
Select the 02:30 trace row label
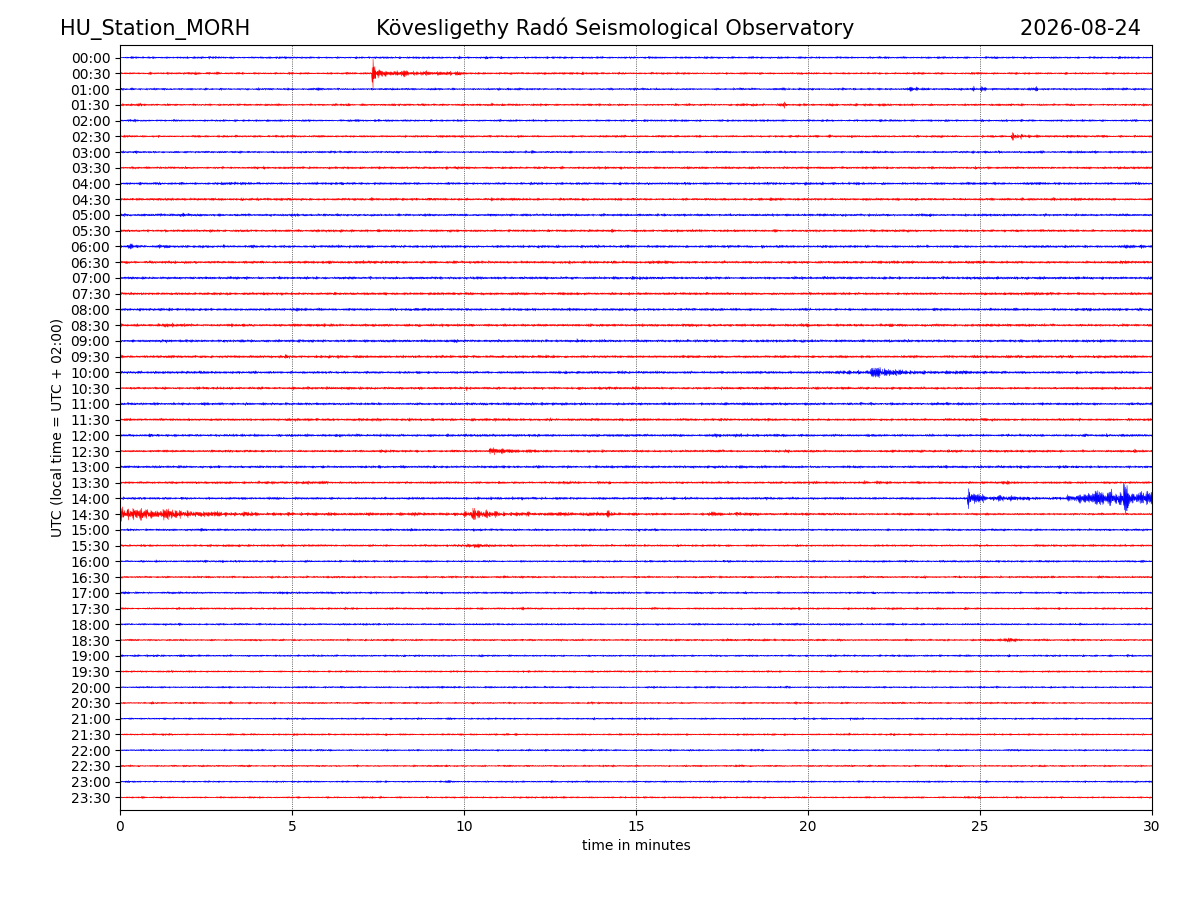[x=91, y=137]
